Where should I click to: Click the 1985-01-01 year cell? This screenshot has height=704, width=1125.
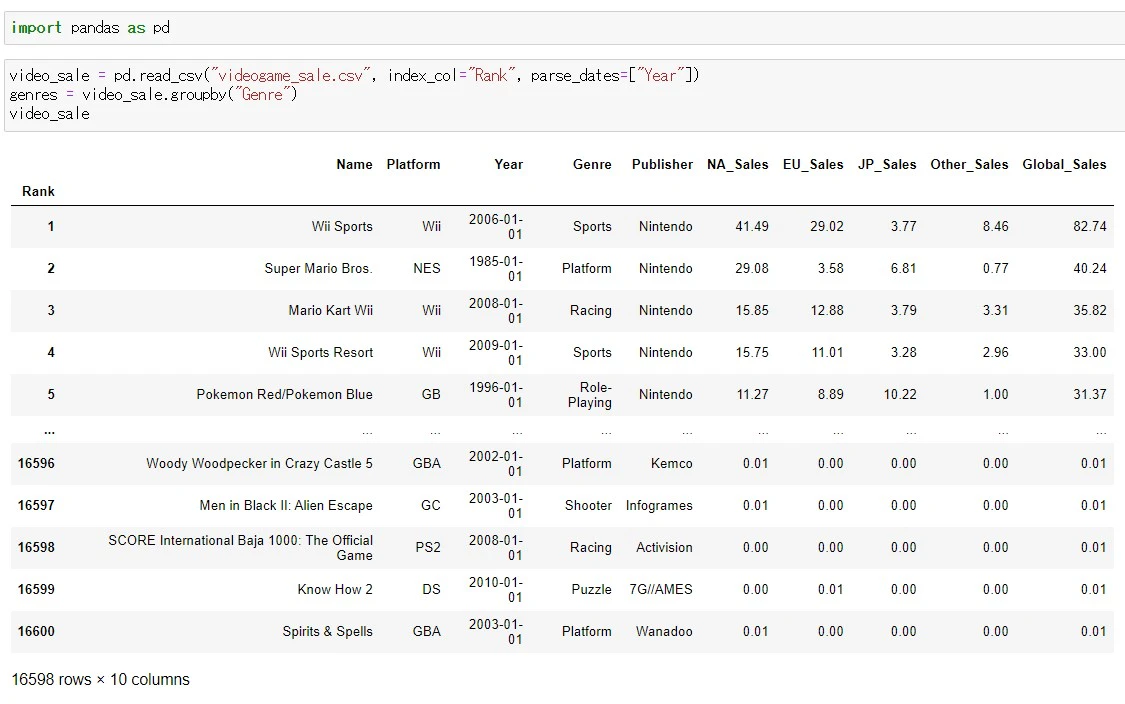click(496, 268)
